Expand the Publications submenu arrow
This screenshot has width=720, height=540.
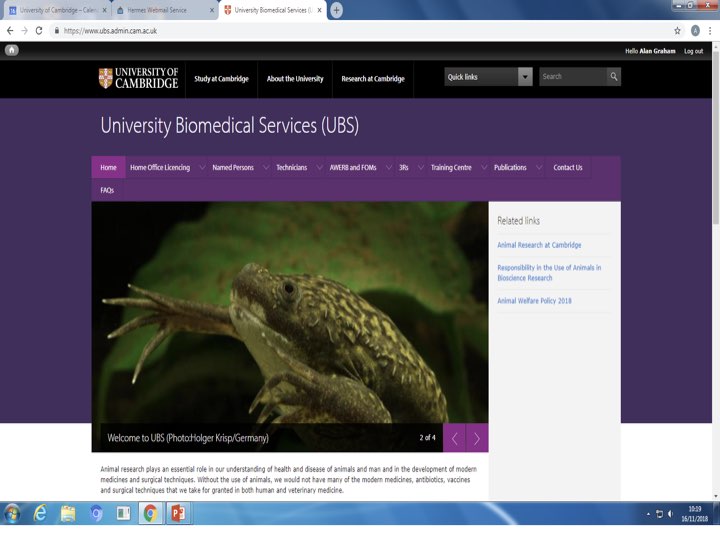click(538, 168)
